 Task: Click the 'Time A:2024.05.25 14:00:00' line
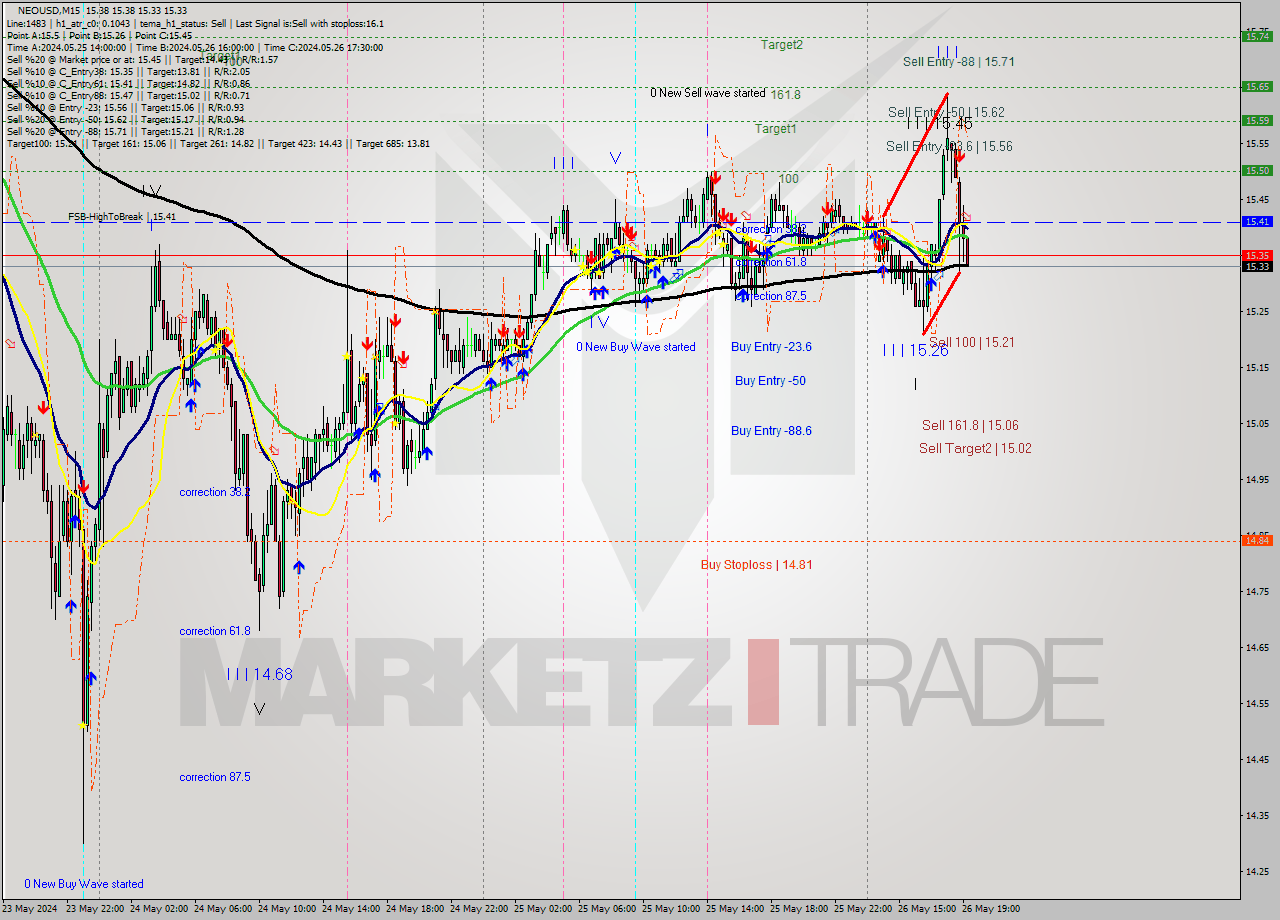pos(66,47)
